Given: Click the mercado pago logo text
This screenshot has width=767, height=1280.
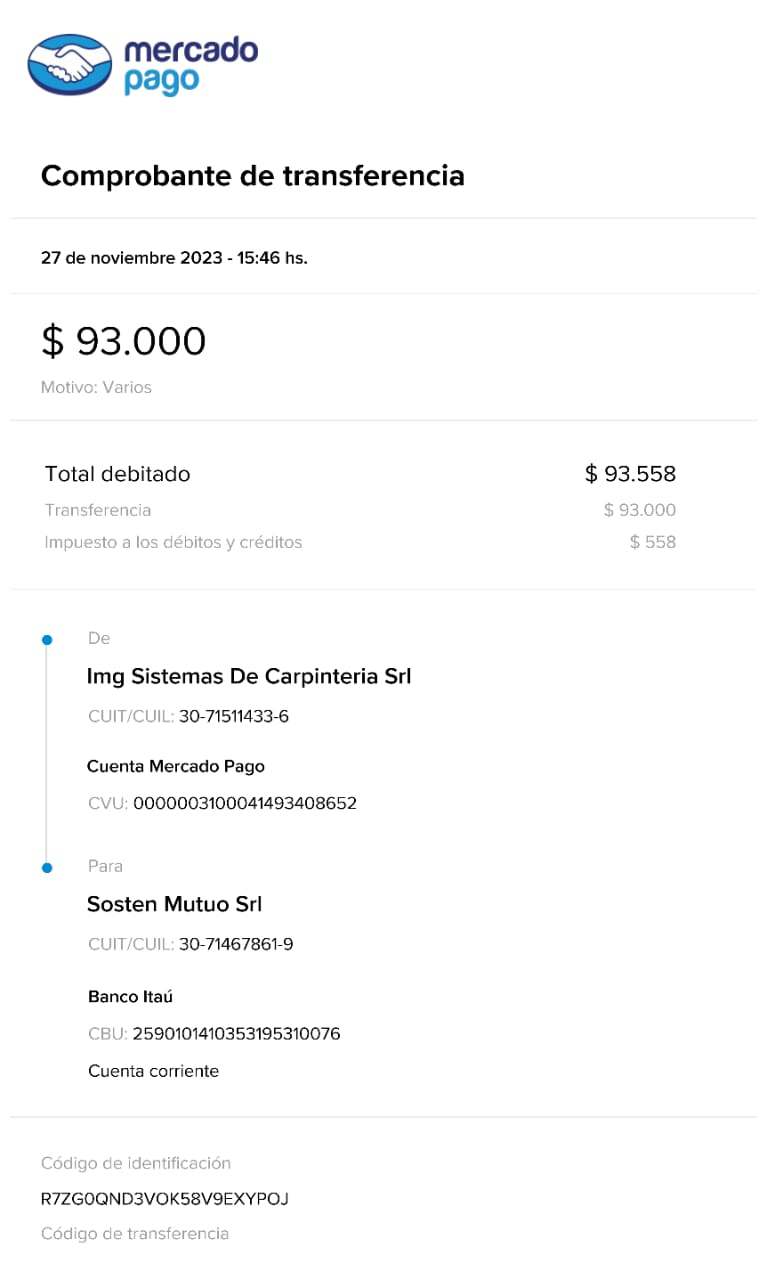Looking at the screenshot, I should tap(190, 66).
